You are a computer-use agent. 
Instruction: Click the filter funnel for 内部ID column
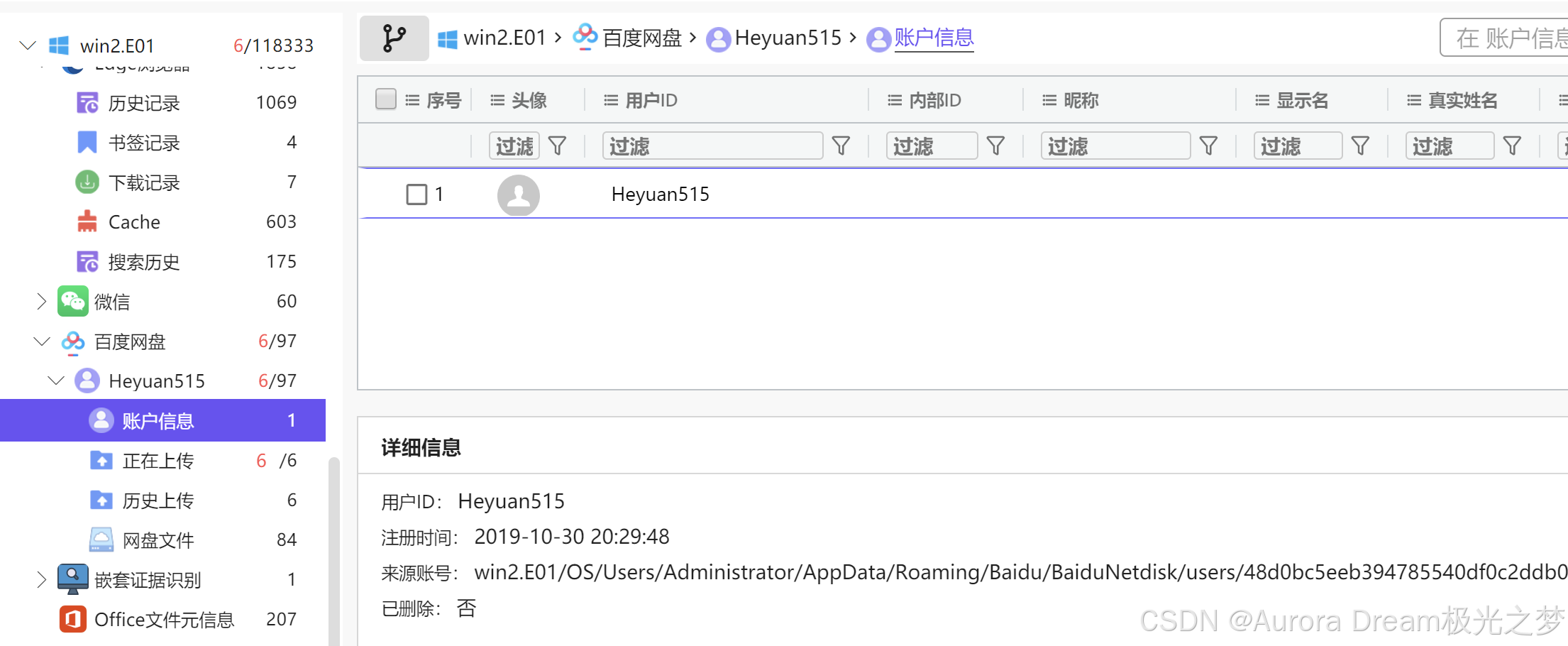click(995, 146)
